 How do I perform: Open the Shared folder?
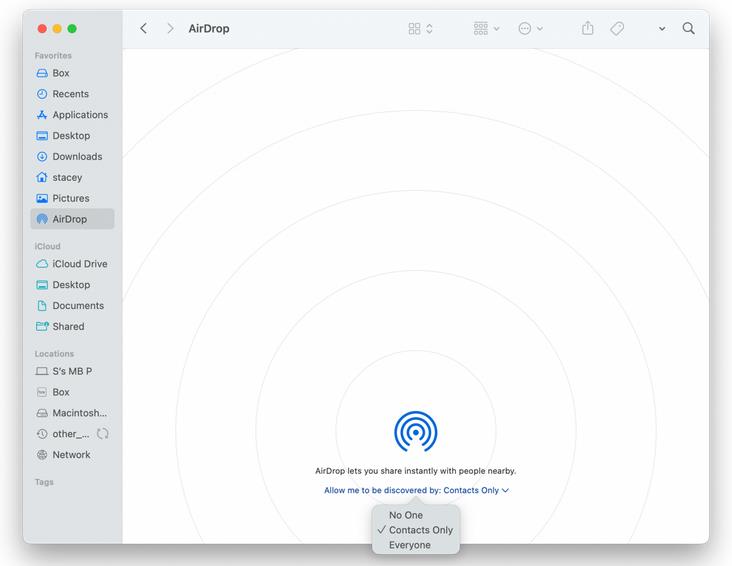point(72,326)
